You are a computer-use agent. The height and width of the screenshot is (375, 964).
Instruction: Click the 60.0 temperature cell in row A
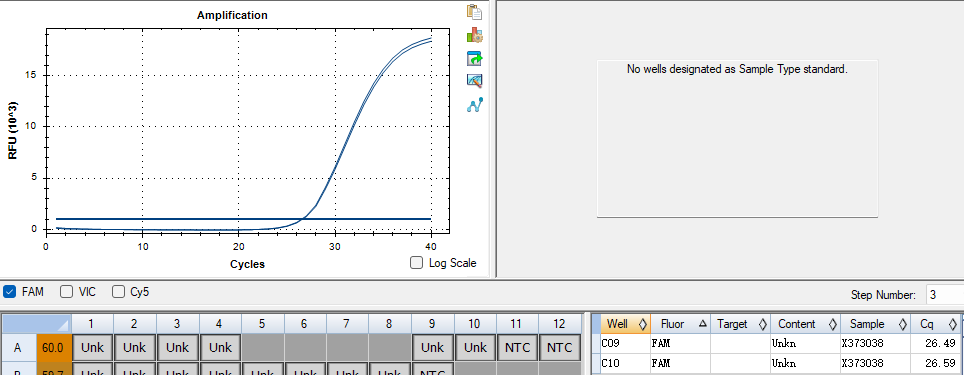tap(53, 348)
